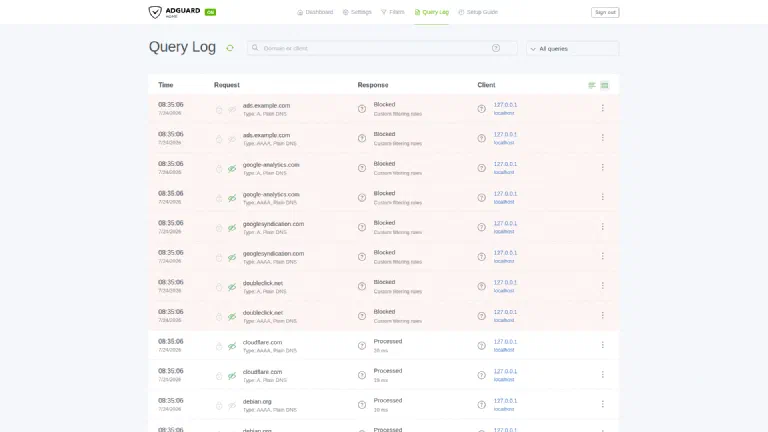Click the lock icon for doubleclick.net type A
768x432 pixels.
pyautogui.click(x=219, y=287)
